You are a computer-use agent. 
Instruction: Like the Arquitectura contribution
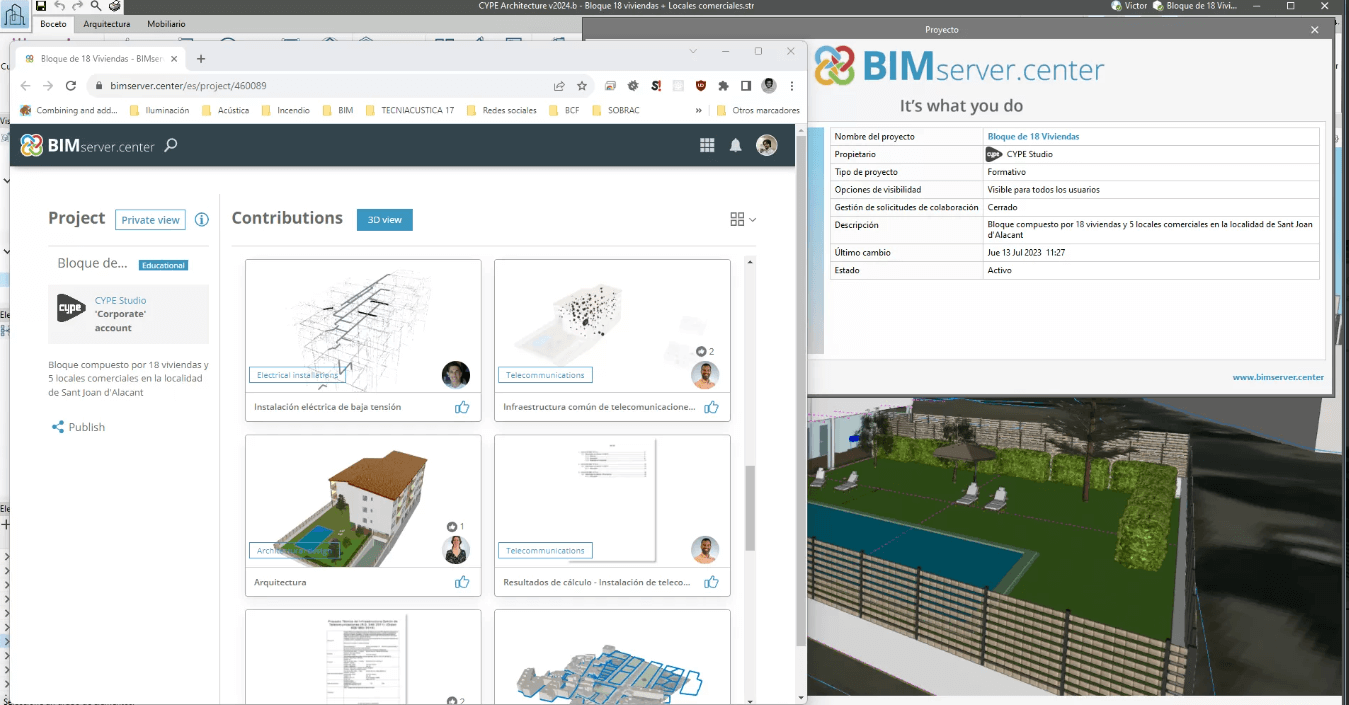462,582
